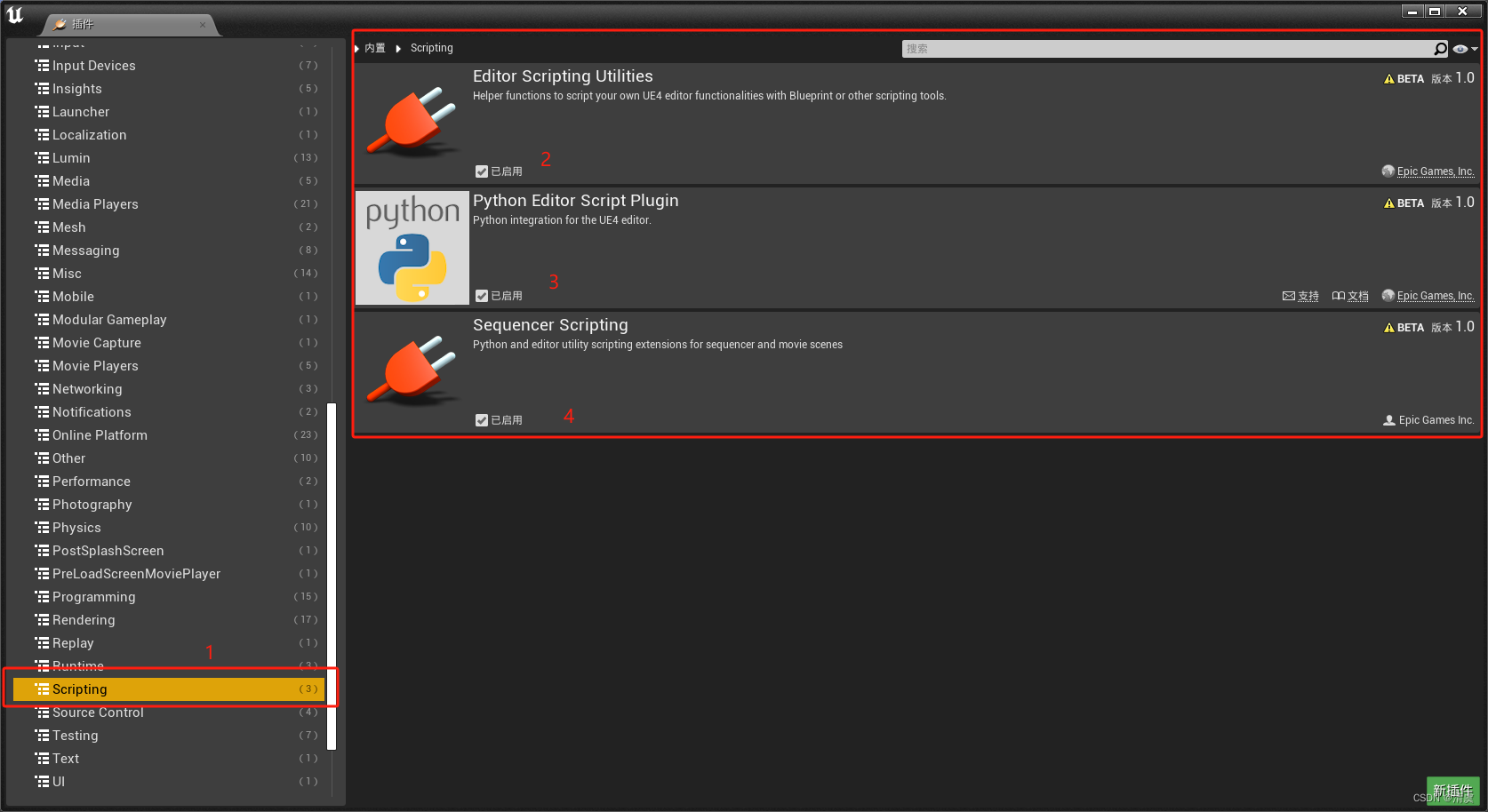Screen dimensions: 1488x812
Task: Click inside the 搜索 search field
Action: (1067, 49)
